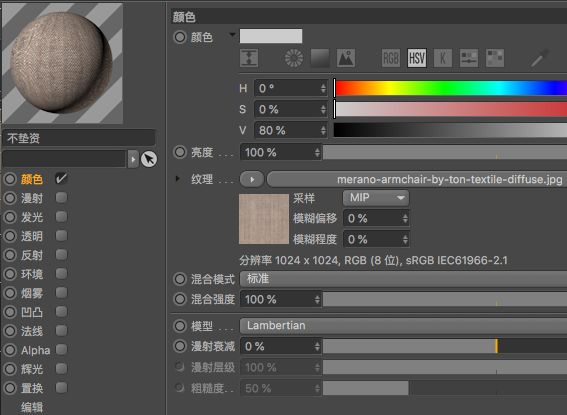Click the V 80 % value field
Viewport: 567px width, 415px height.
click(x=291, y=130)
